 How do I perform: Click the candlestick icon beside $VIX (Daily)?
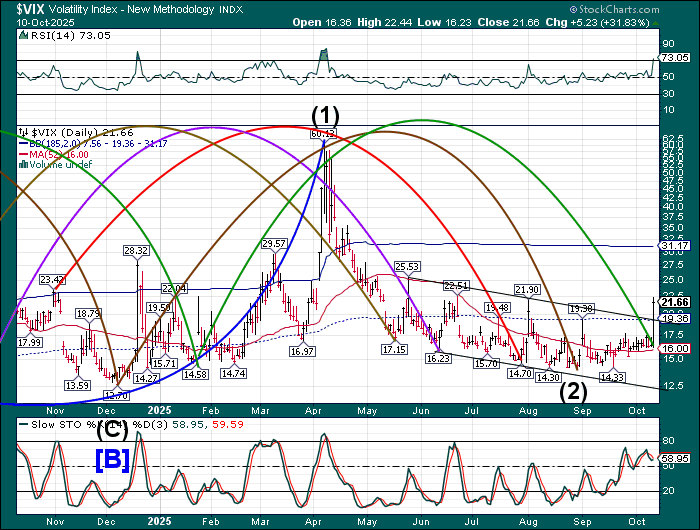coord(25,132)
